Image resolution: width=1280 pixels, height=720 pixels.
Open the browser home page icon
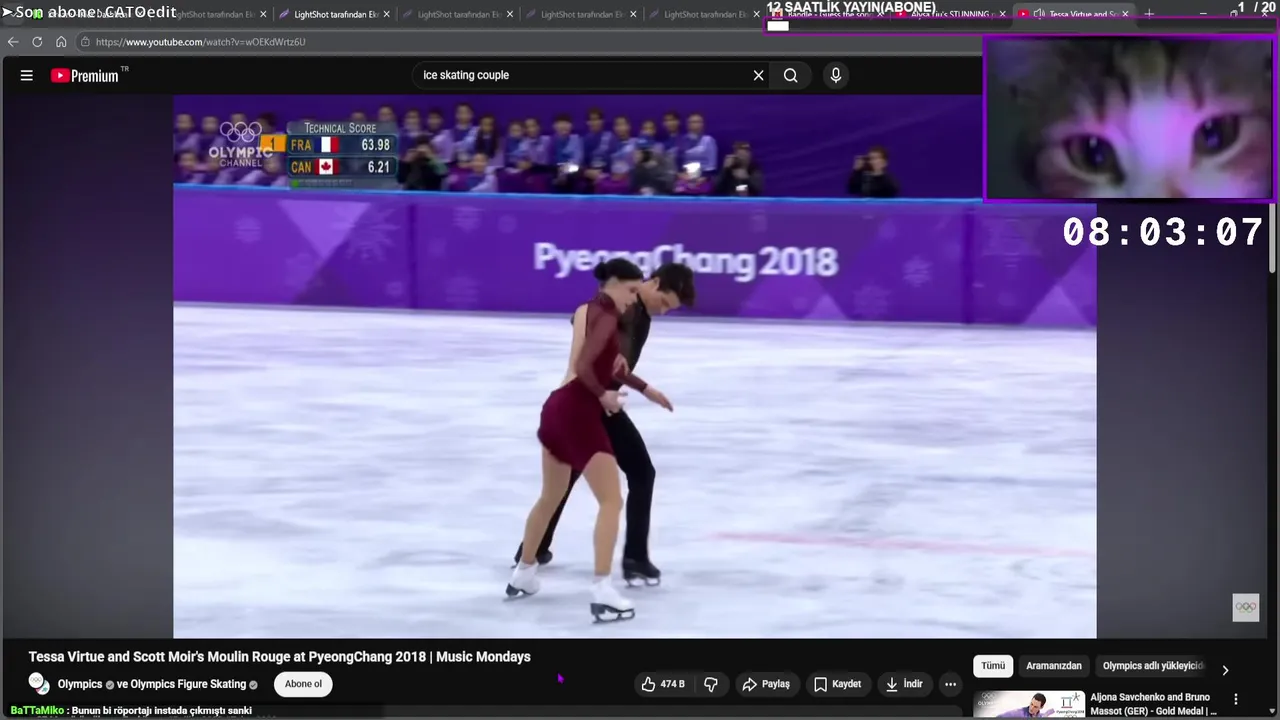(61, 42)
